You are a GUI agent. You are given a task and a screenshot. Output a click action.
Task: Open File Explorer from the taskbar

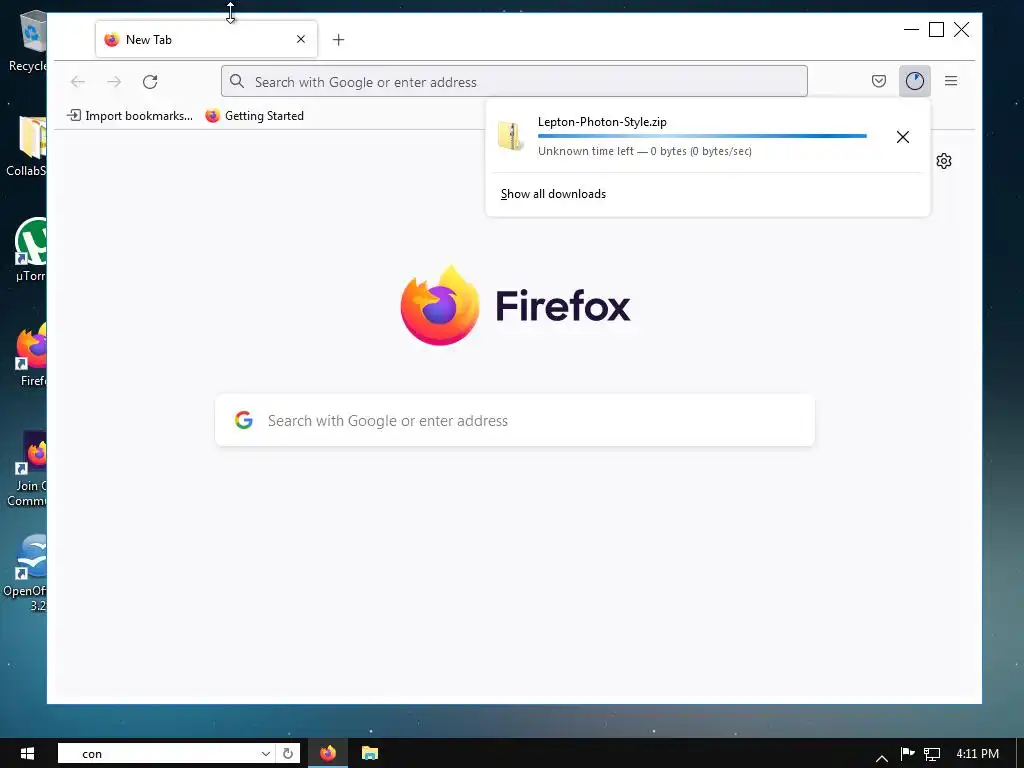coord(370,753)
